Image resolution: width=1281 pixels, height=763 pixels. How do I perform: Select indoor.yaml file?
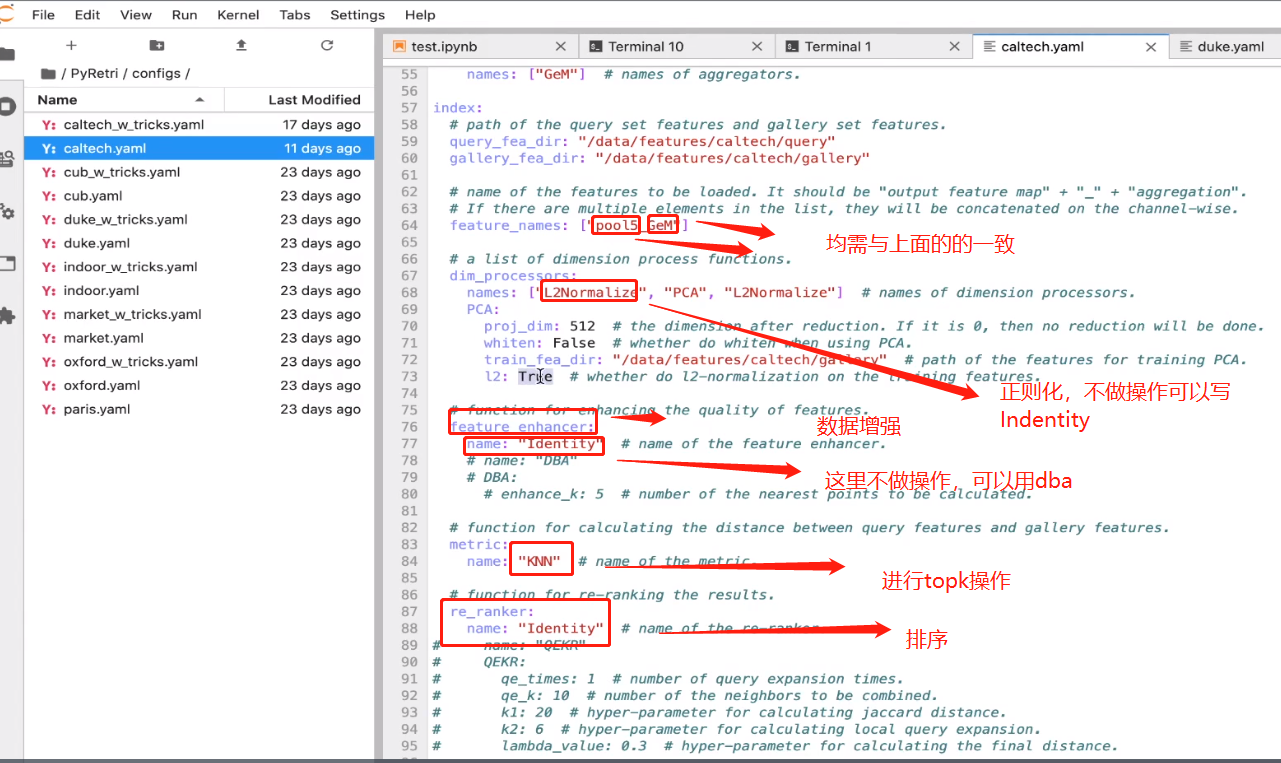click(200, 291)
